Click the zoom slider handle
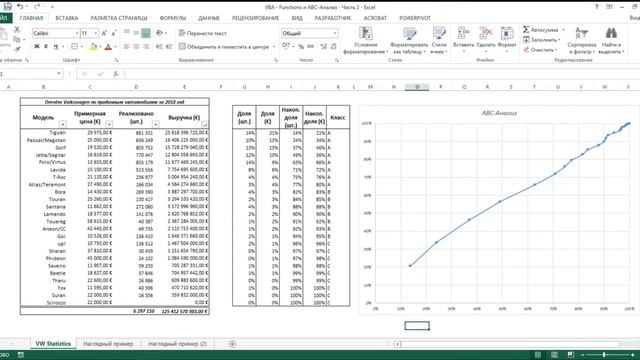Viewport: 640px width, 360px height. tap(604, 355)
